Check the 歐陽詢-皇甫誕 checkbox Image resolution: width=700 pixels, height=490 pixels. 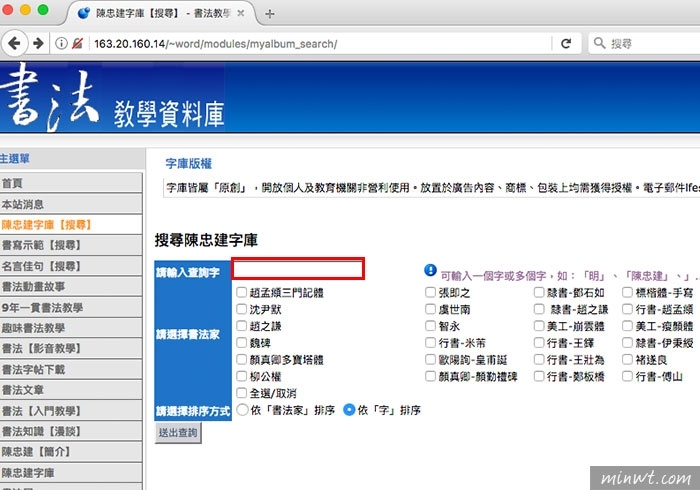coord(430,359)
